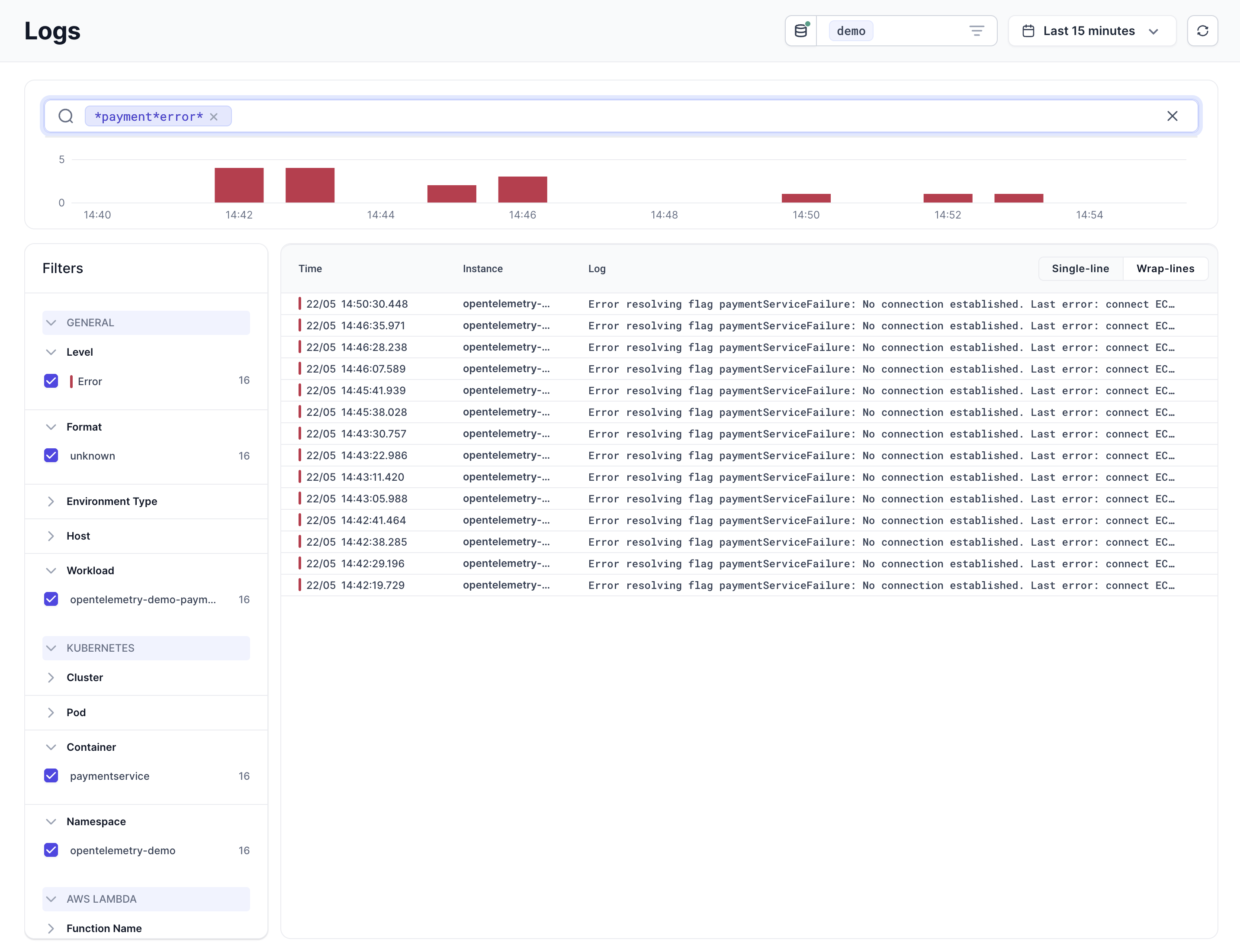Switch to Wrap-lines view
This screenshot has height=952, width=1240.
click(x=1165, y=269)
